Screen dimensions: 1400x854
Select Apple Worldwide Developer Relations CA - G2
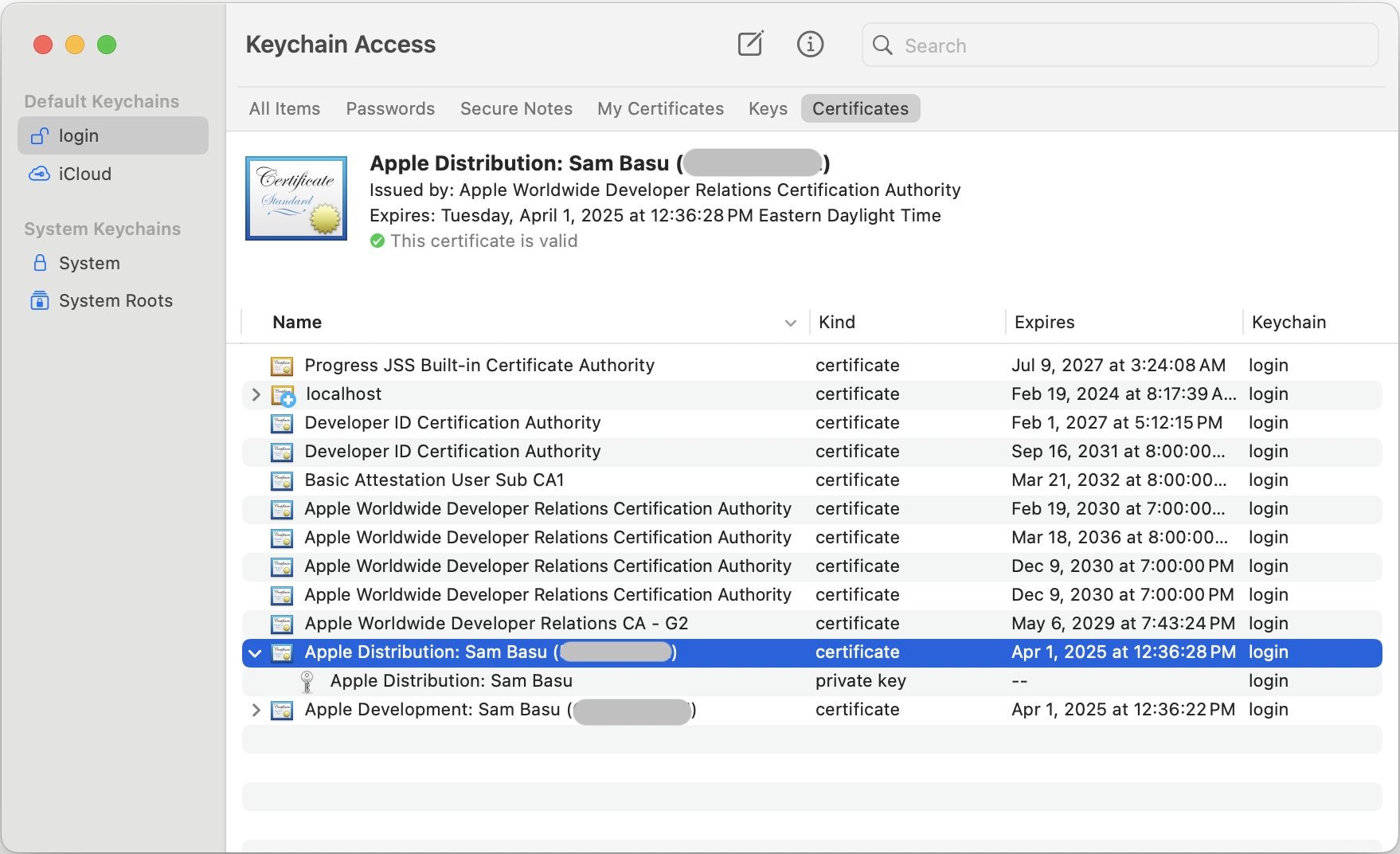812,624
